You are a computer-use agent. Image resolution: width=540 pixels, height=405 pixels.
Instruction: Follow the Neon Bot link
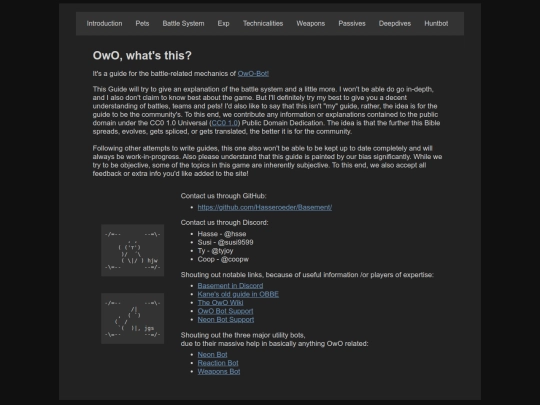(212, 354)
